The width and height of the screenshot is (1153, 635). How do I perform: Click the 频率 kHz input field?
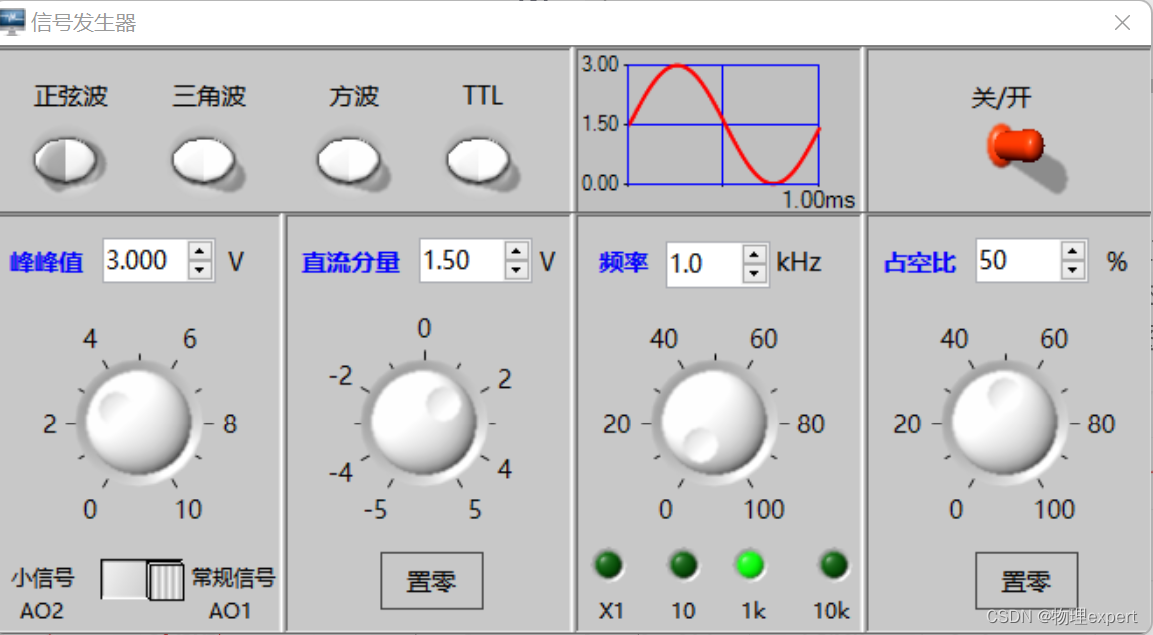(x=704, y=264)
